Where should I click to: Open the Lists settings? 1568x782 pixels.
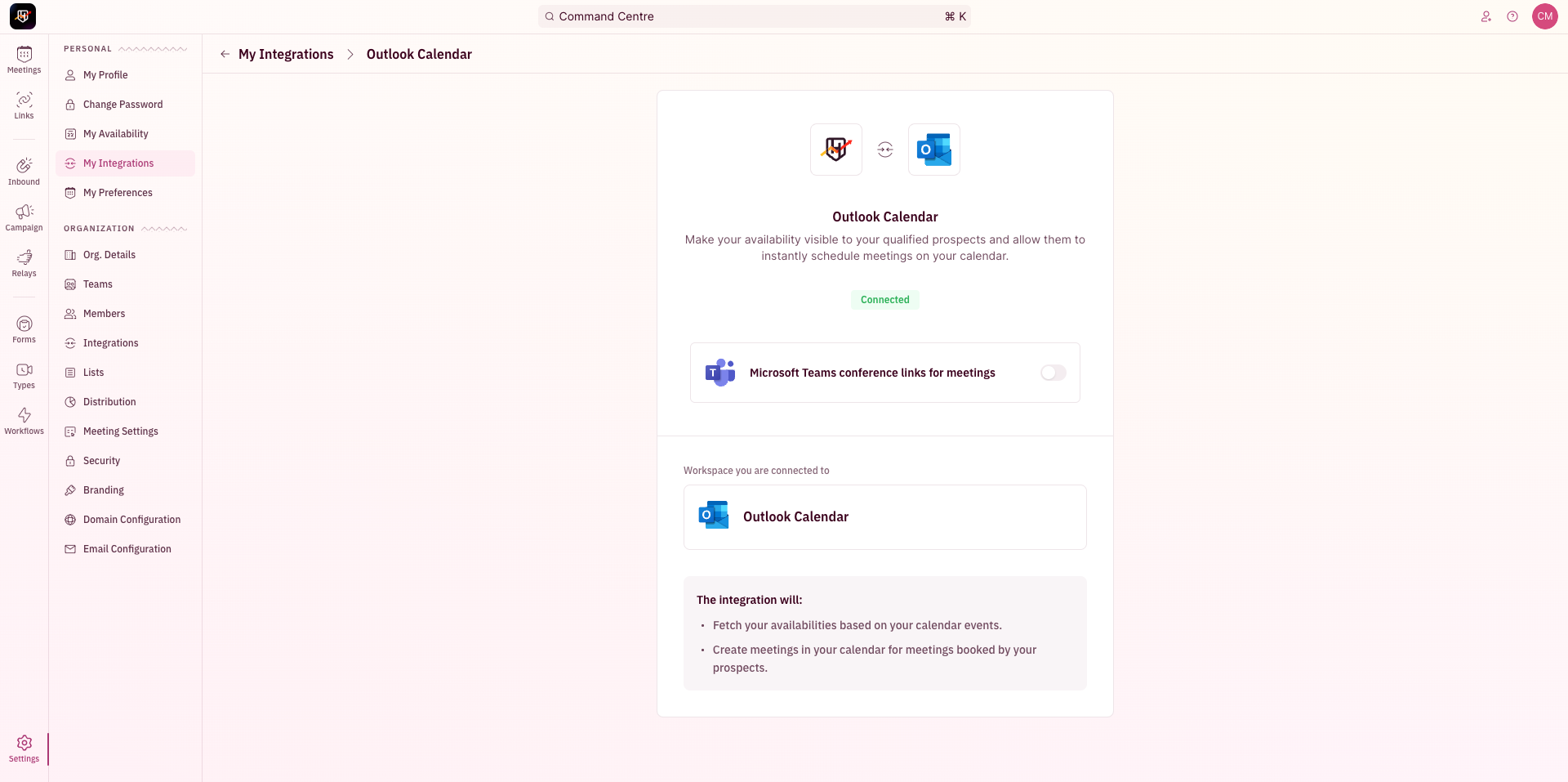tap(125, 373)
